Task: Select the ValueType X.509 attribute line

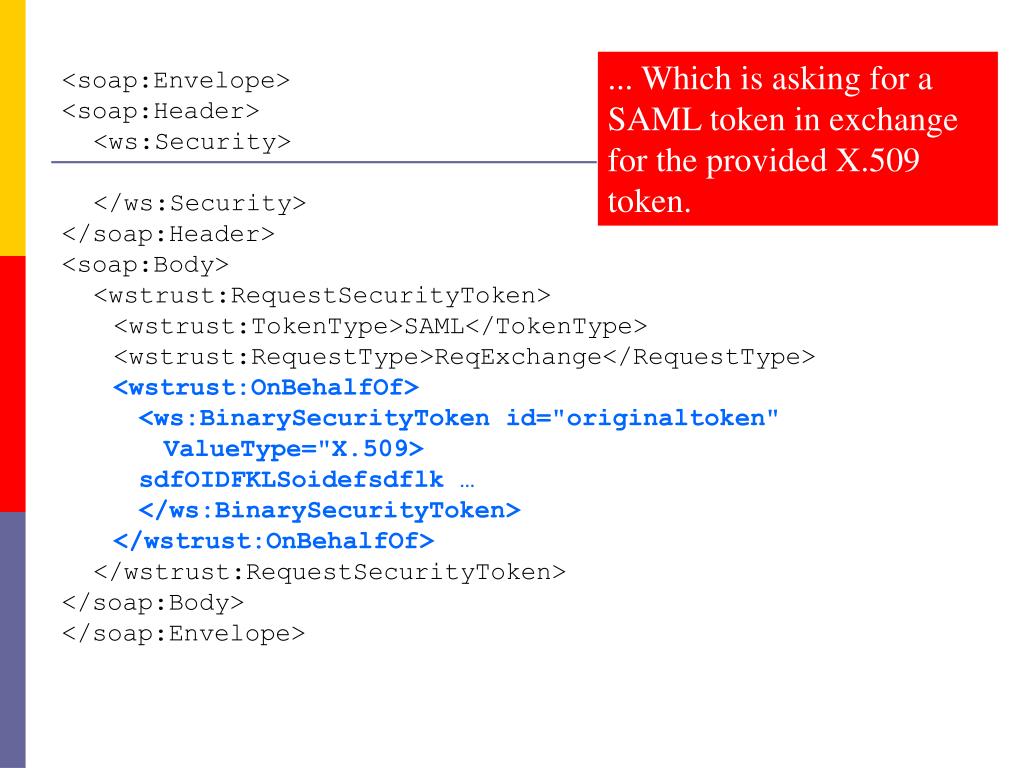Action: coord(293,449)
